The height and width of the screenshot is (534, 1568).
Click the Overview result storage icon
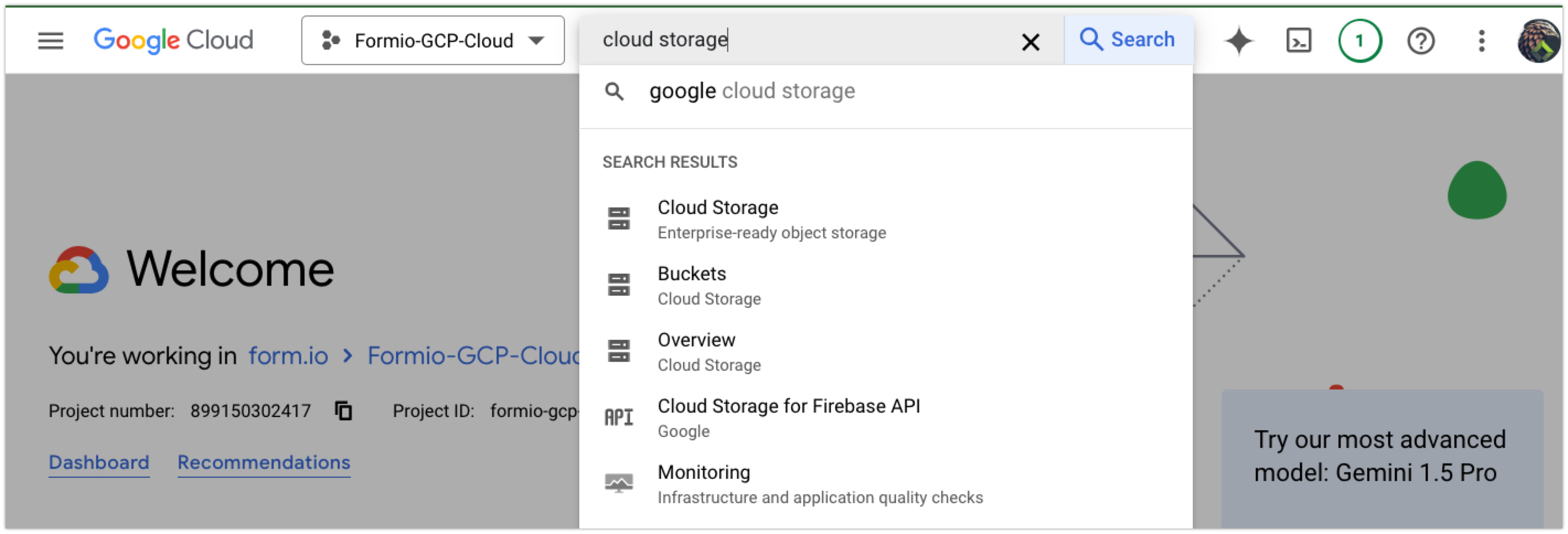point(618,351)
